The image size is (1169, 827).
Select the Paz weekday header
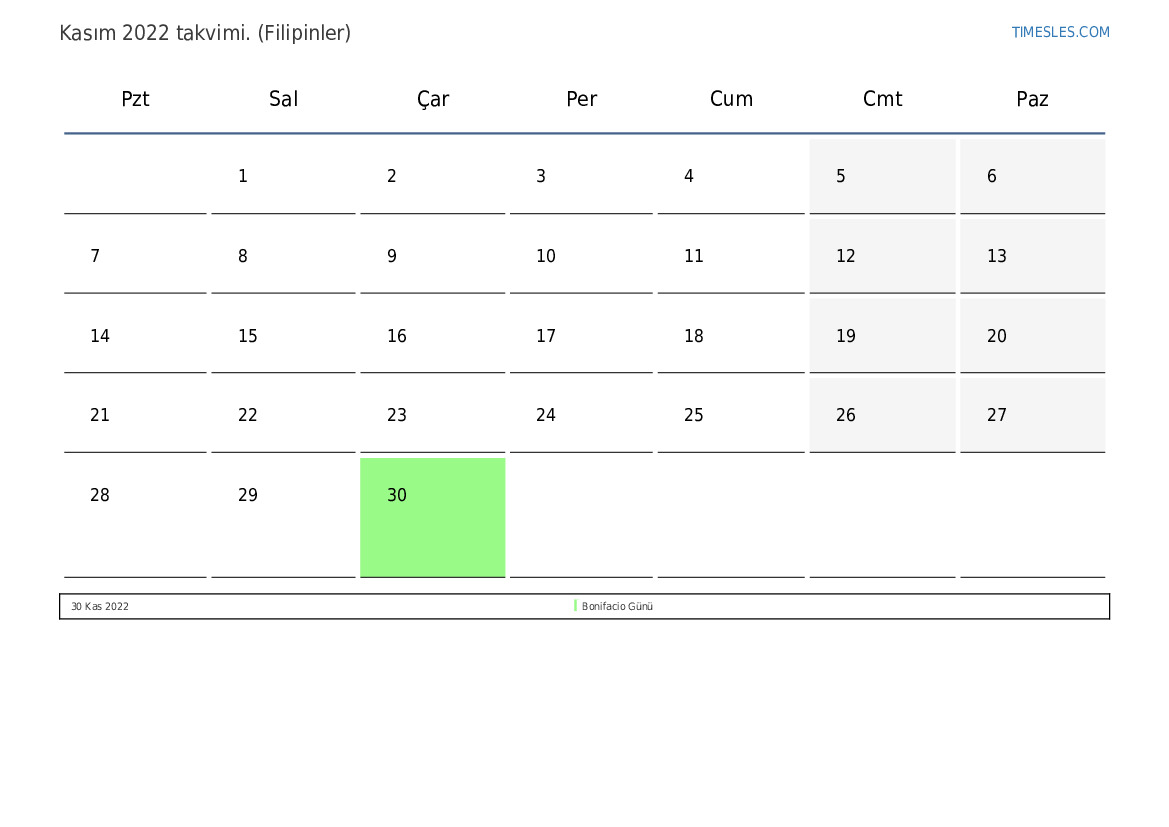point(1032,99)
